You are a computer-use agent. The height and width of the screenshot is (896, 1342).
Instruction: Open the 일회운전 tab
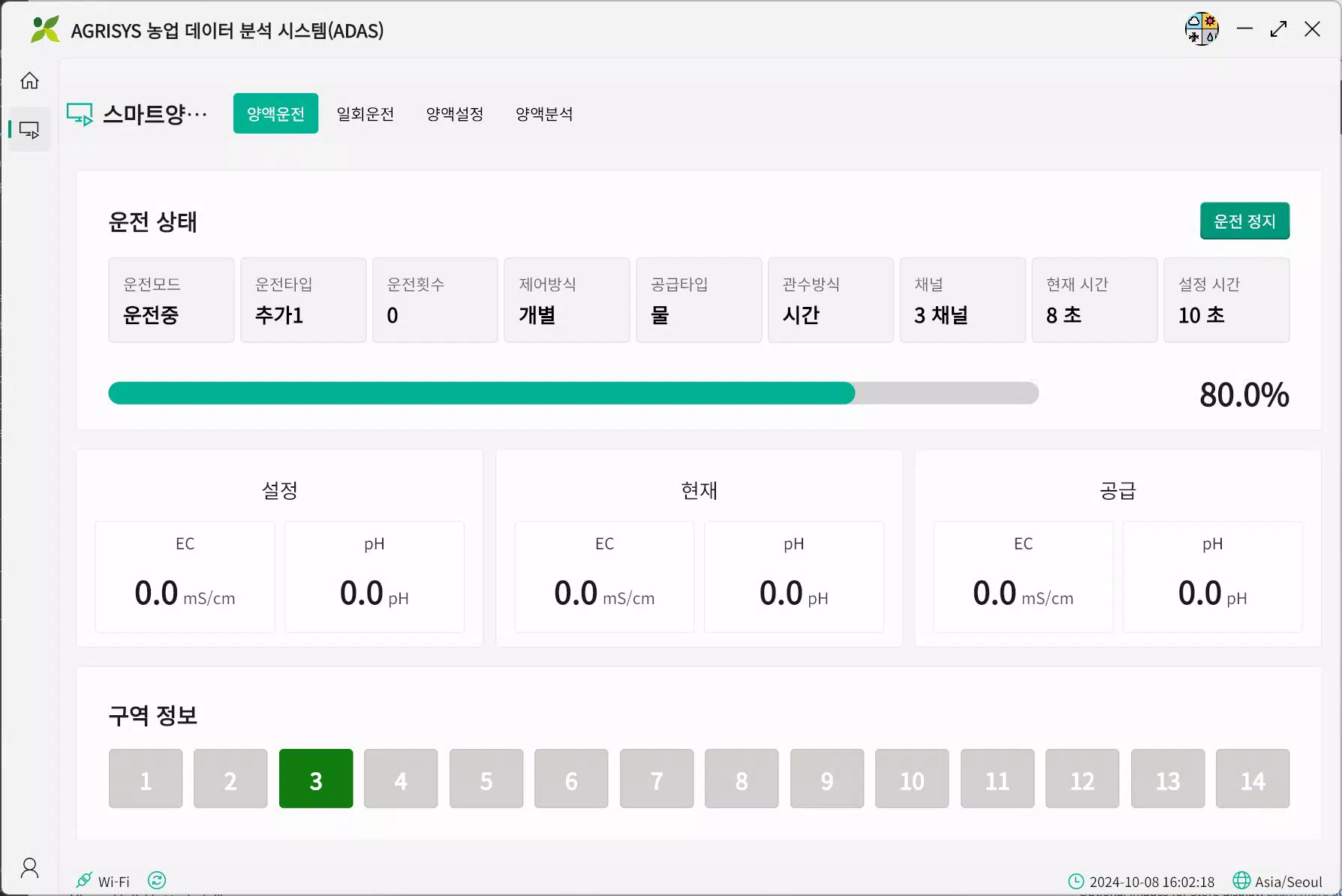(x=365, y=114)
